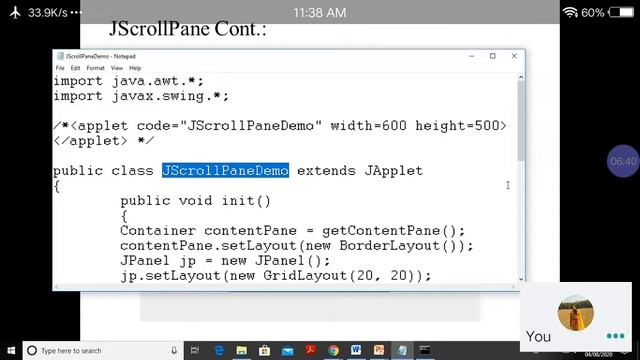Click the 'You' video thumbnail avatar

576,313
